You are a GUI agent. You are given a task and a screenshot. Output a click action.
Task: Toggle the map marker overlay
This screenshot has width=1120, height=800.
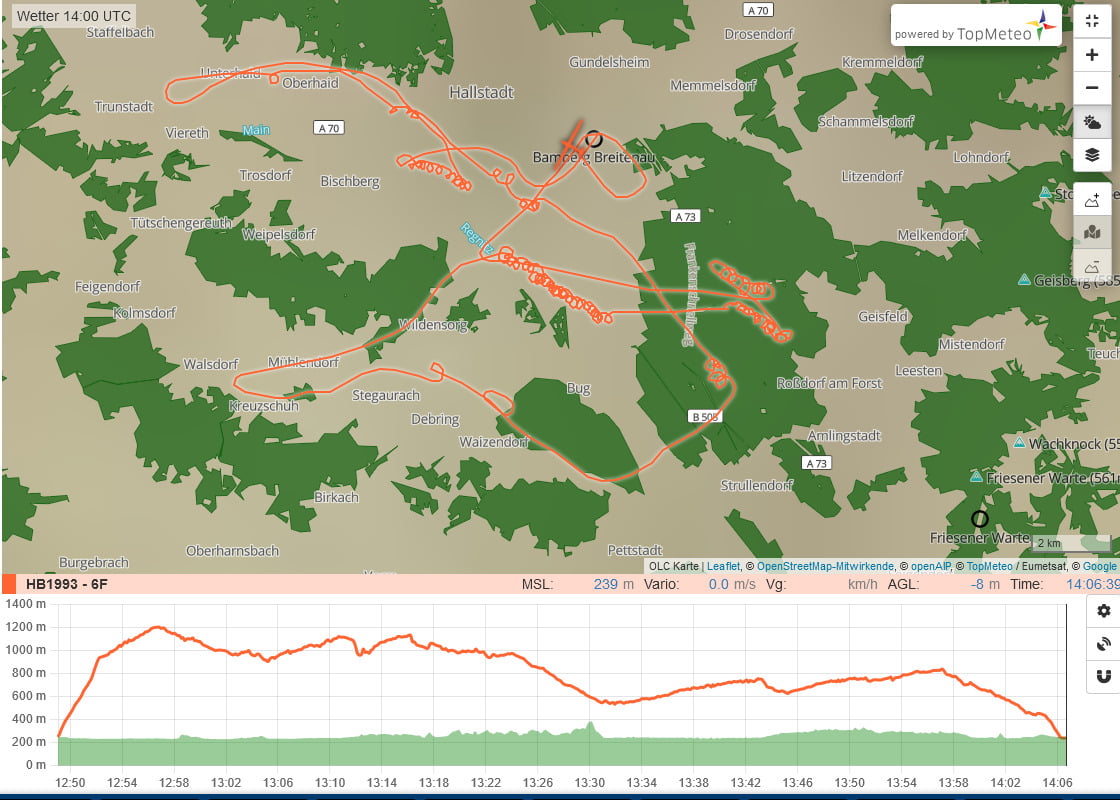(1092, 232)
